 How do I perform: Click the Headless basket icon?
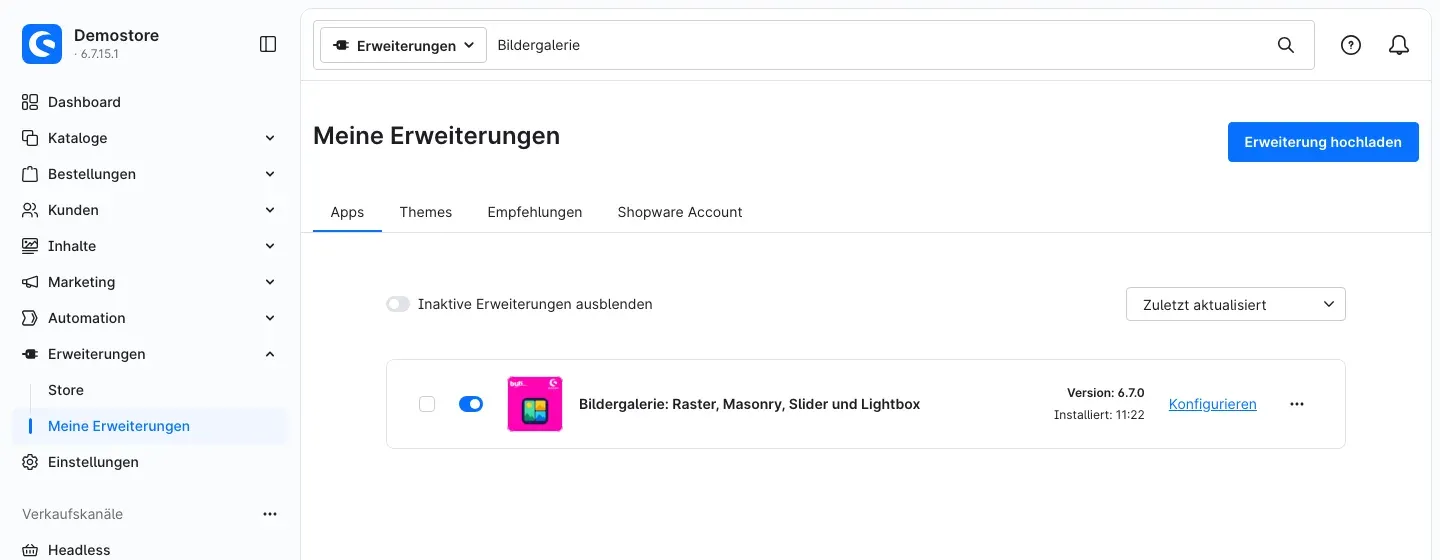pyautogui.click(x=30, y=550)
